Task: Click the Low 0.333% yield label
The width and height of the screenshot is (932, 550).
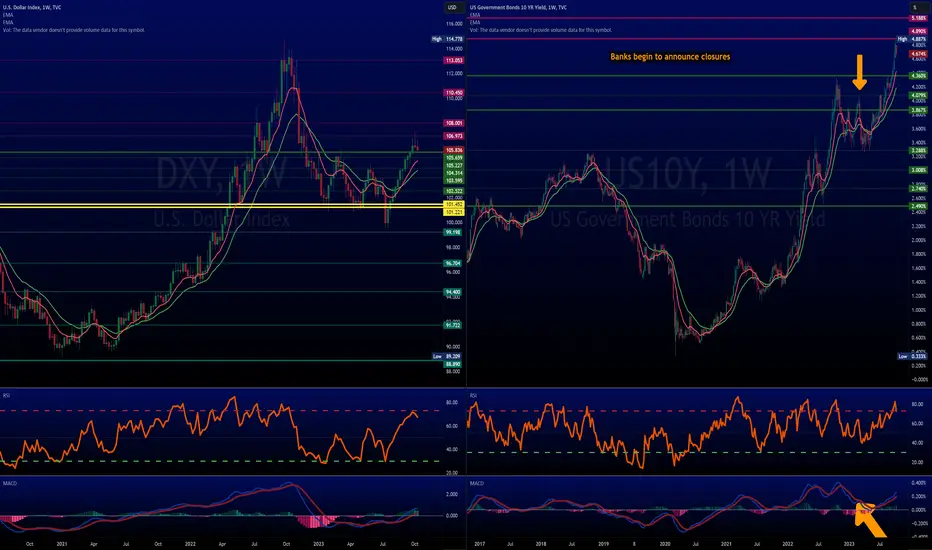Action: tap(912, 356)
